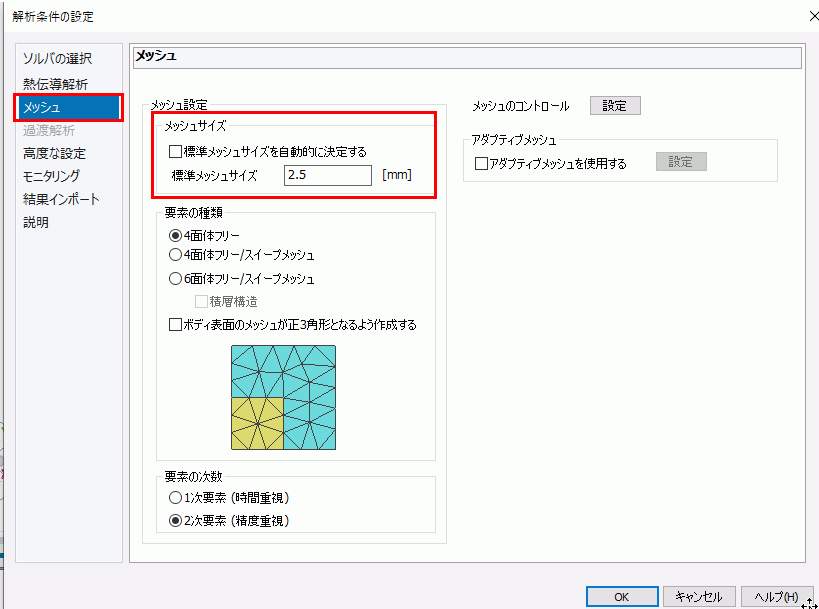The height and width of the screenshot is (609, 819).
Task: Select 1次要素 (時間重視) radio button
Action: [x=176, y=497]
